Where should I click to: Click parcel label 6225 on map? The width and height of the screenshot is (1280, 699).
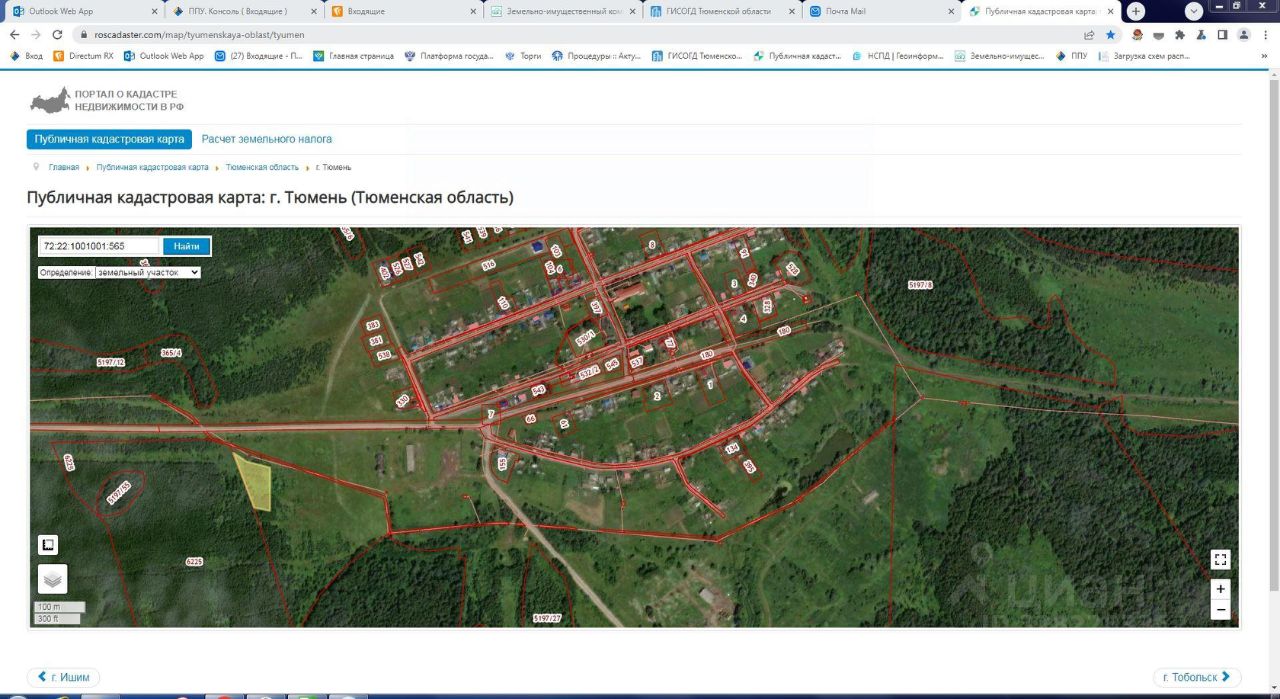pyautogui.click(x=194, y=562)
